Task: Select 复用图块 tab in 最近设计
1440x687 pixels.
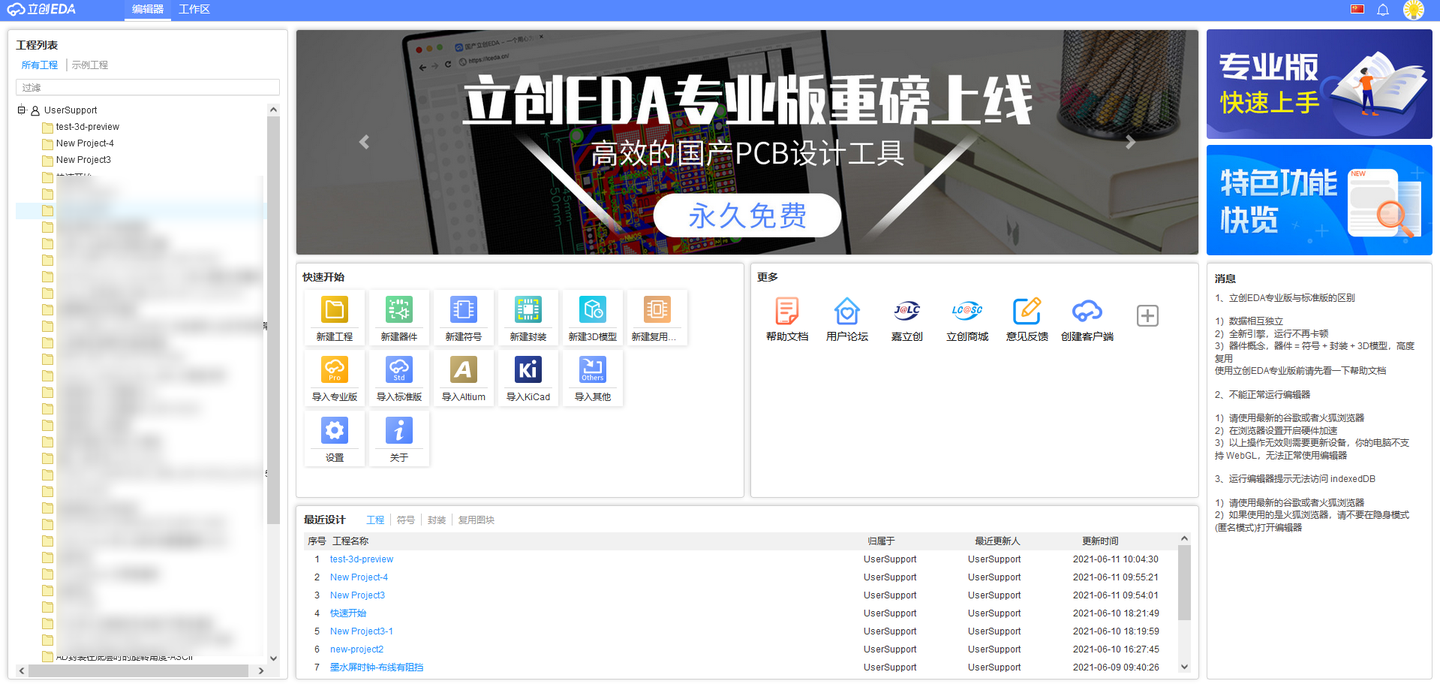Action: [476, 520]
